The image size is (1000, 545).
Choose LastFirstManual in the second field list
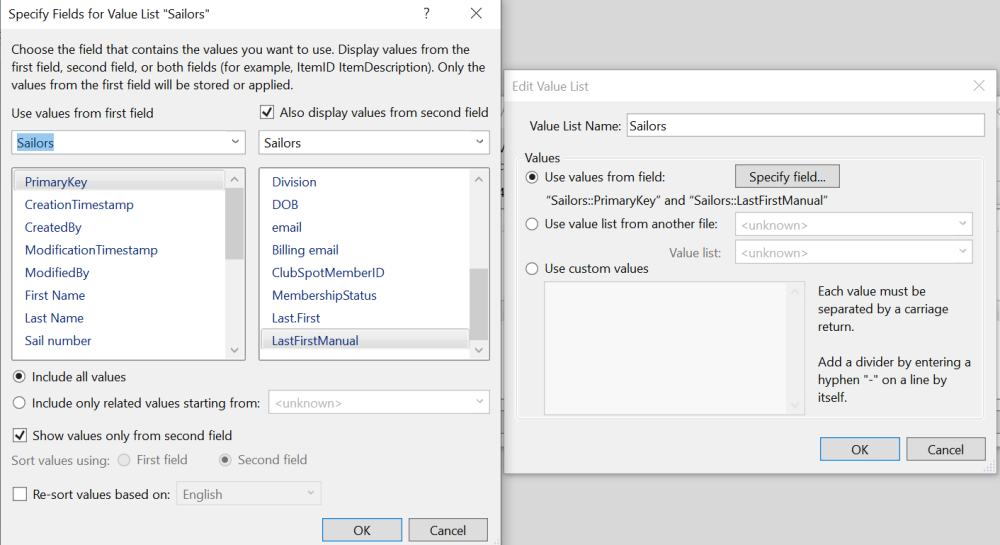click(x=315, y=341)
